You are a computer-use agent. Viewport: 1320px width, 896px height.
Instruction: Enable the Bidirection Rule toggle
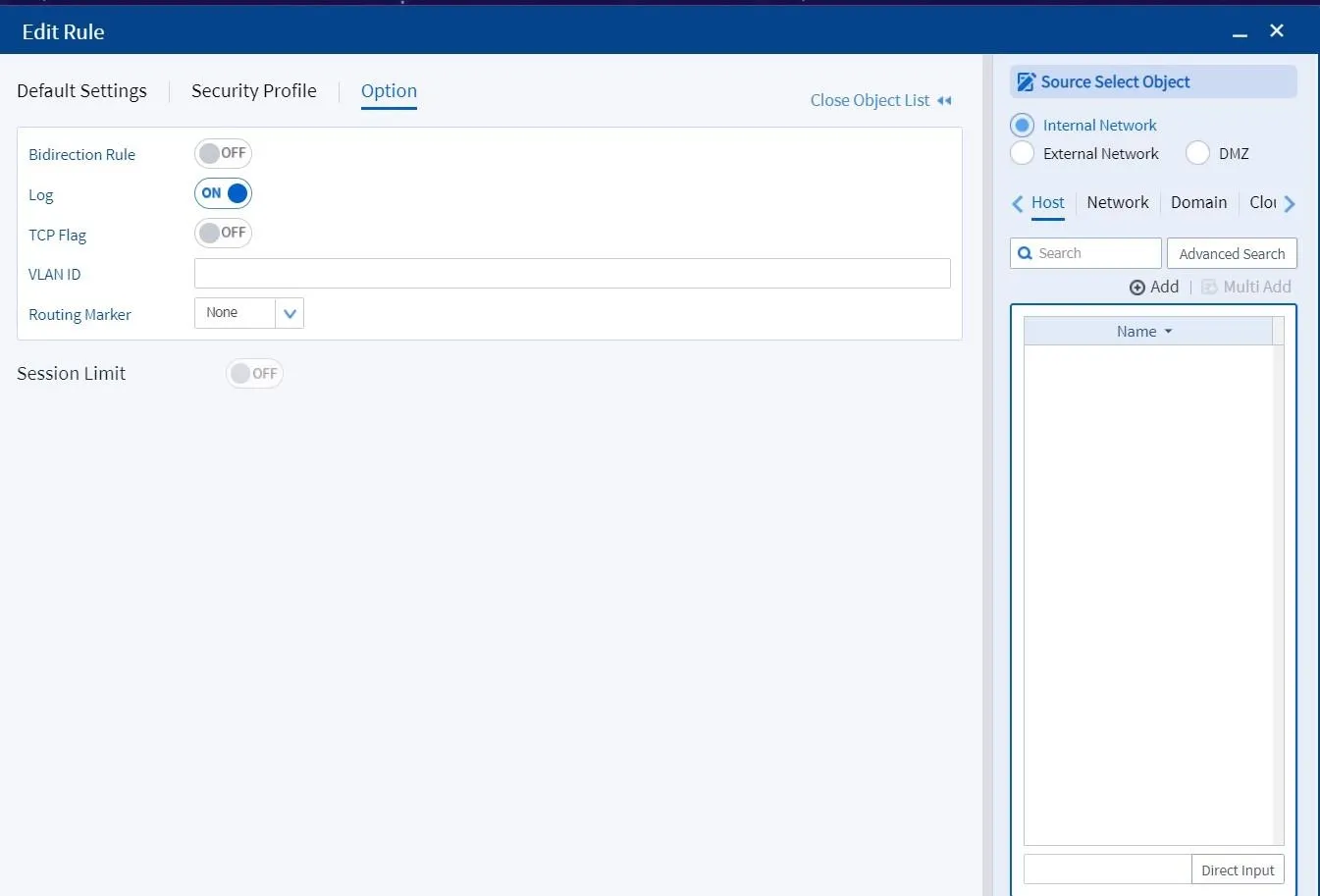[x=223, y=153]
